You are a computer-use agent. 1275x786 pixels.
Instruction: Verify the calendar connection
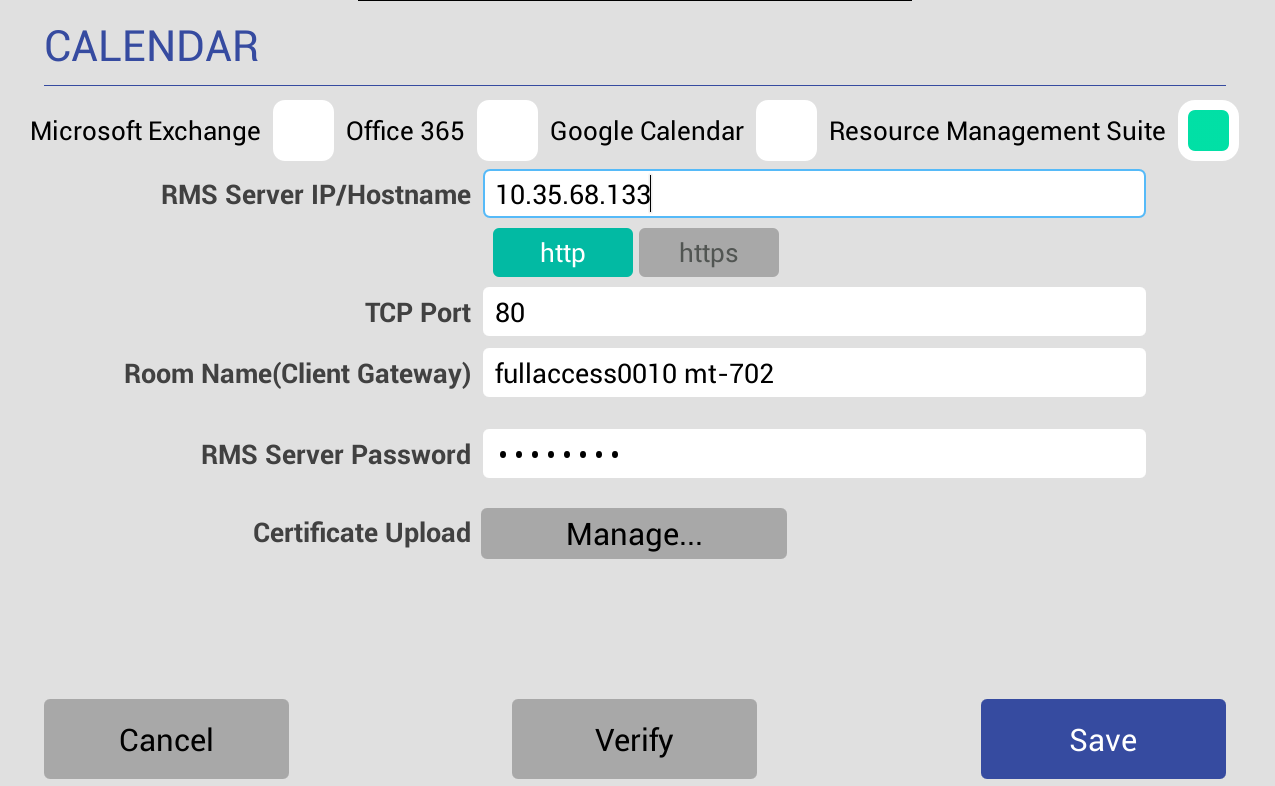[x=634, y=739]
